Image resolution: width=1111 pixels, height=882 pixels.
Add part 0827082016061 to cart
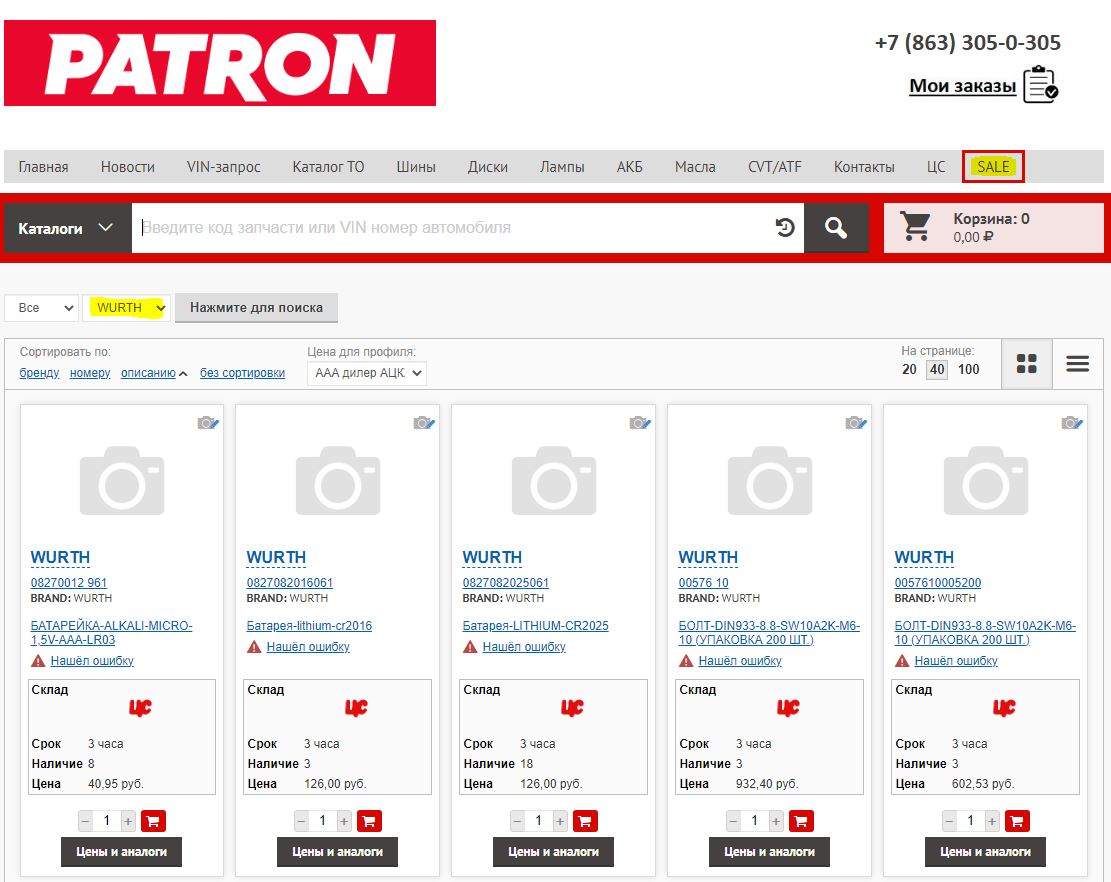tap(369, 821)
